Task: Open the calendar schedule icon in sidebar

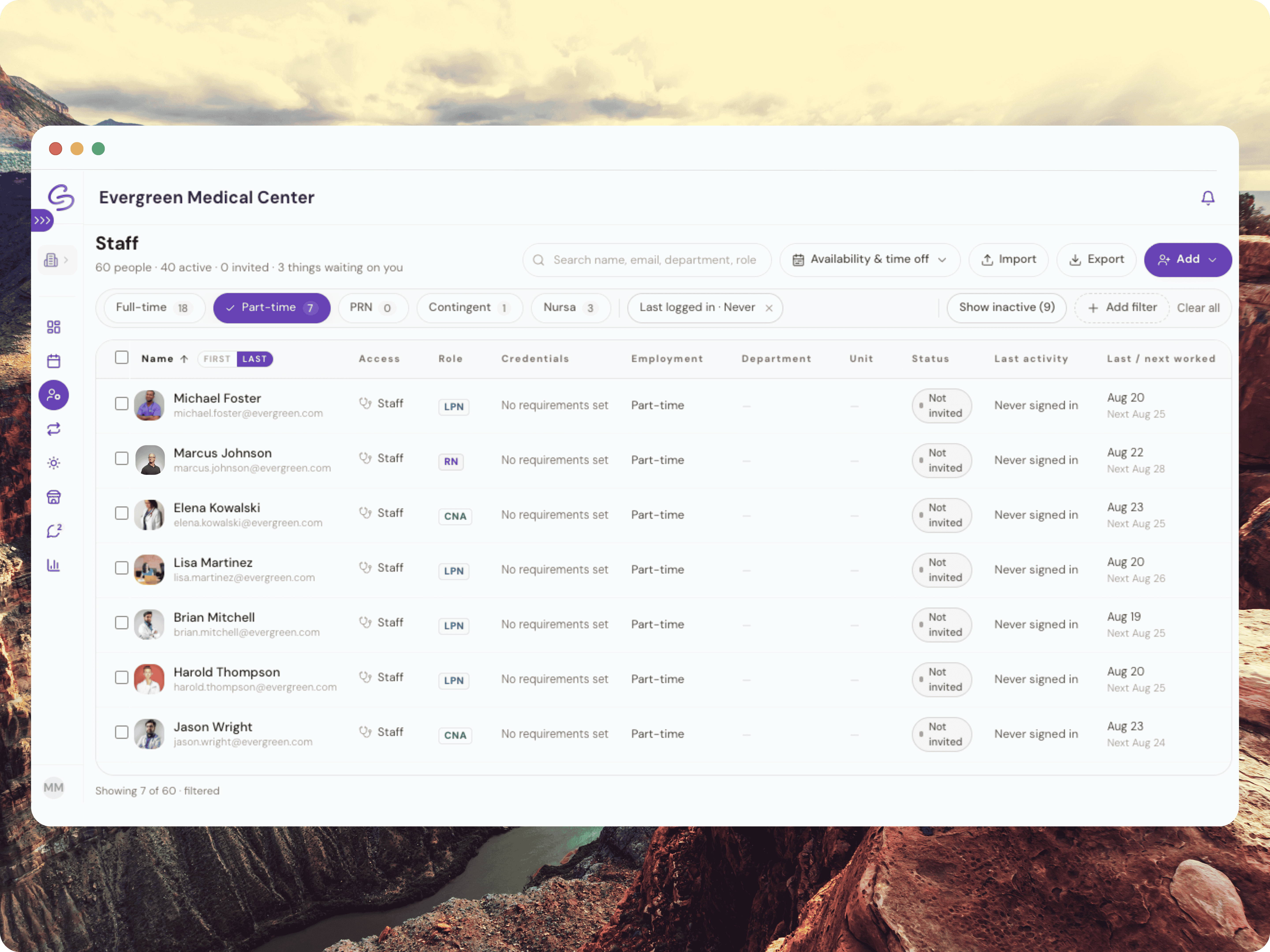Action: [53, 361]
